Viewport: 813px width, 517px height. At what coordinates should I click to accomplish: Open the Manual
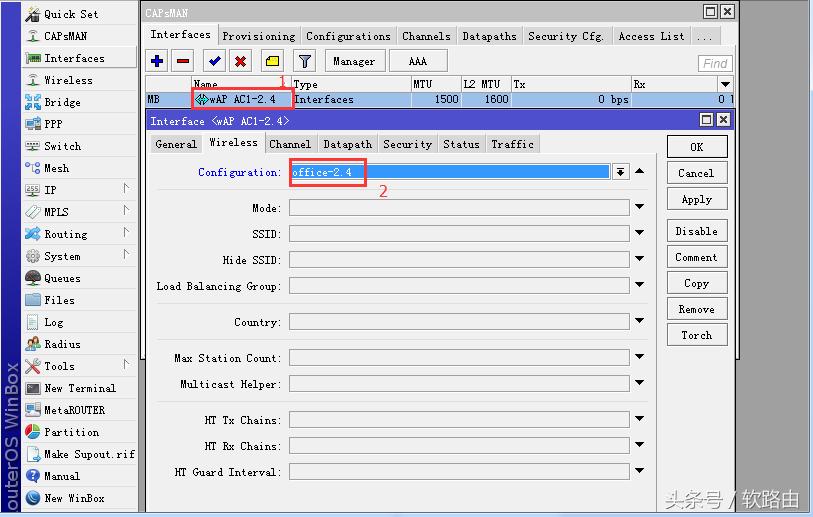click(x=79, y=476)
